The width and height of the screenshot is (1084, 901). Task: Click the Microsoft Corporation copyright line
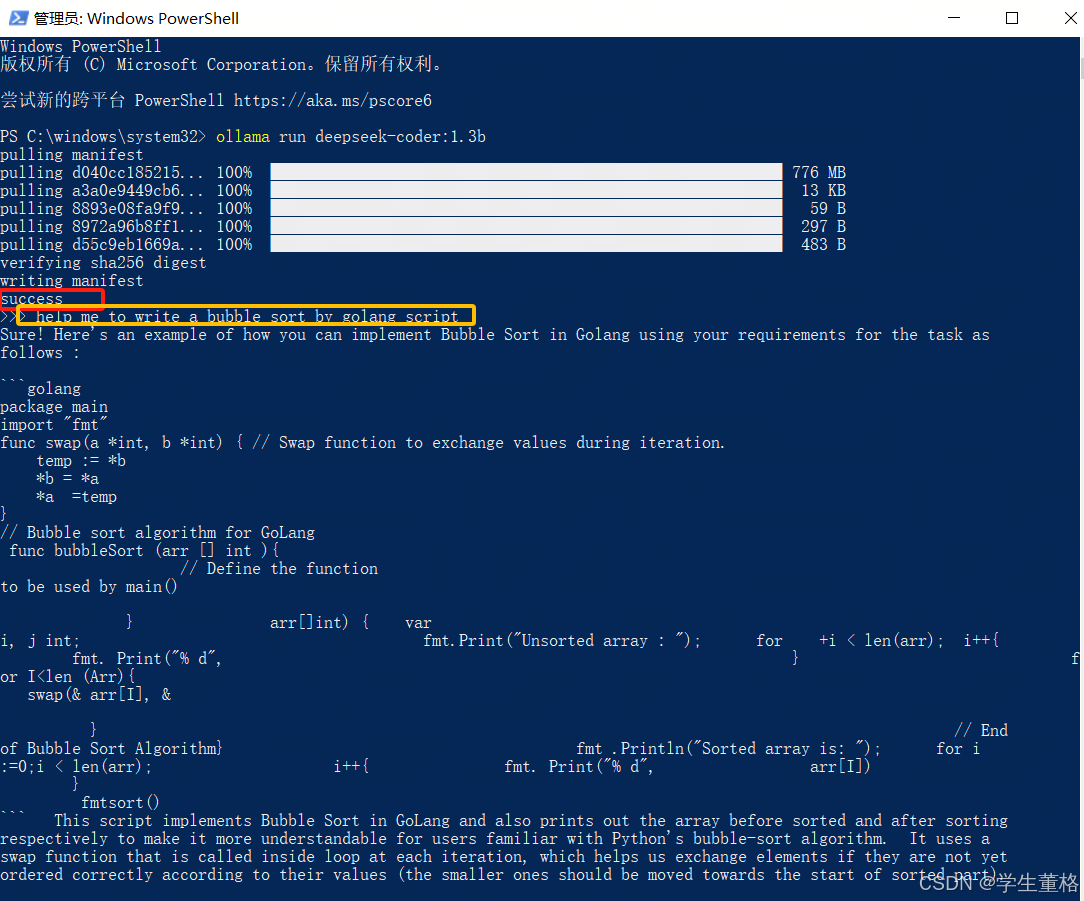coord(221,64)
